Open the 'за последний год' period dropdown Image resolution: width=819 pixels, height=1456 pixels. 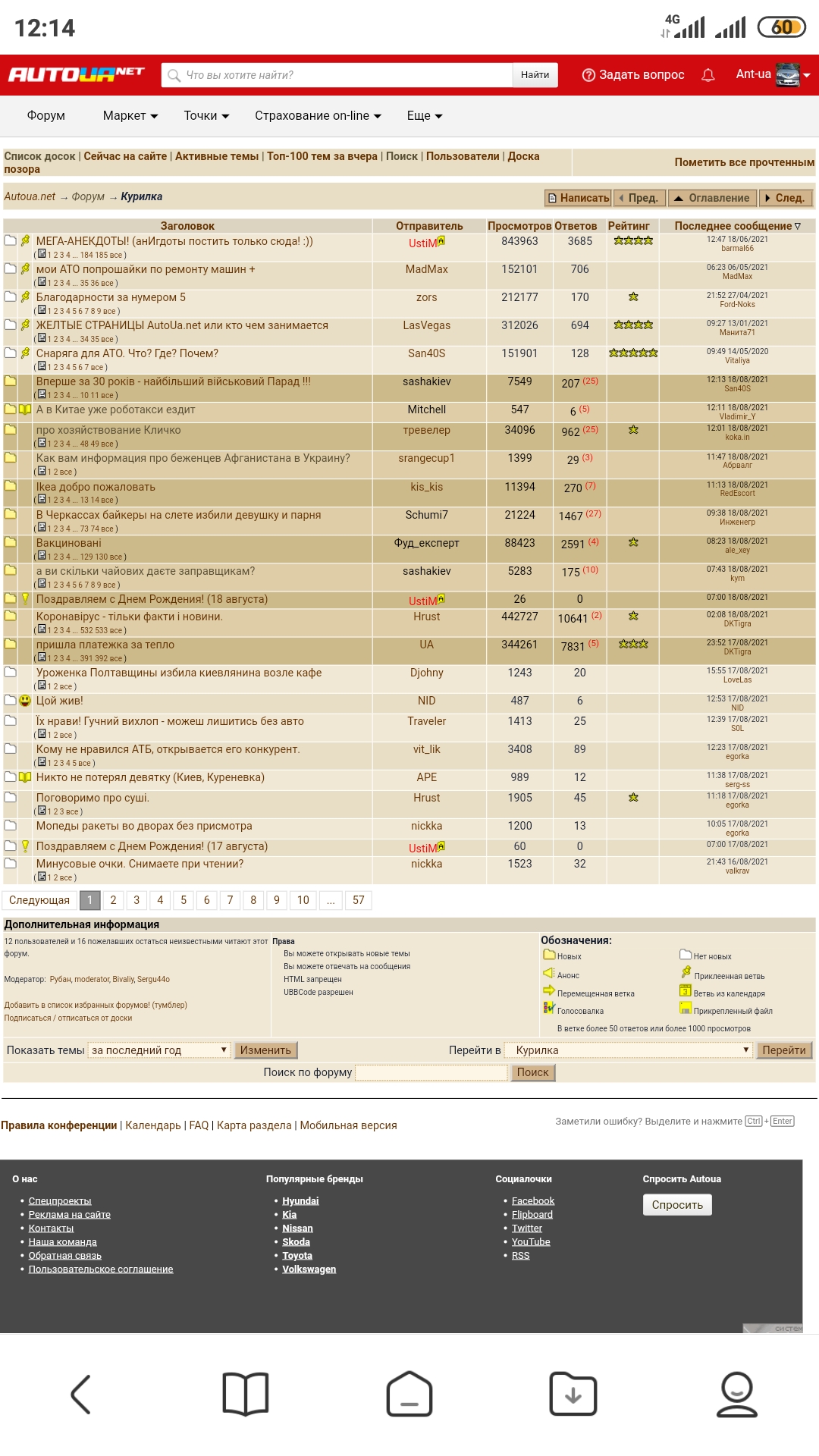tap(159, 1050)
